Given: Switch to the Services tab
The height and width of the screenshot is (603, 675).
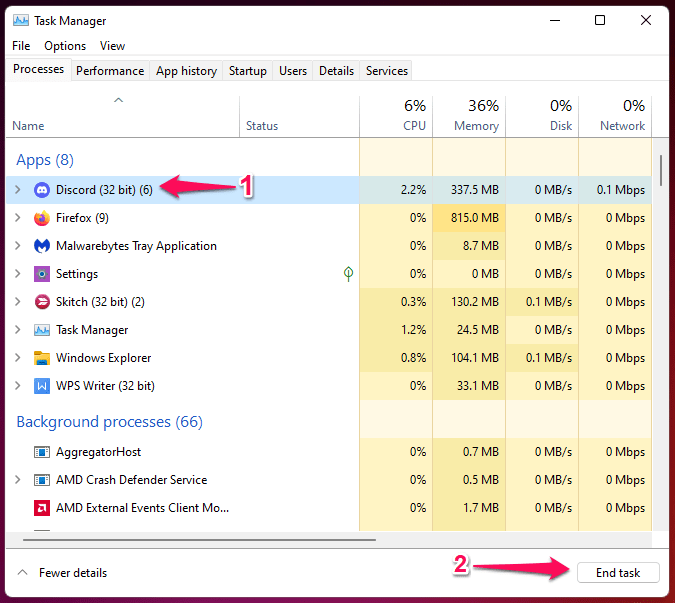Looking at the screenshot, I should tap(387, 71).
